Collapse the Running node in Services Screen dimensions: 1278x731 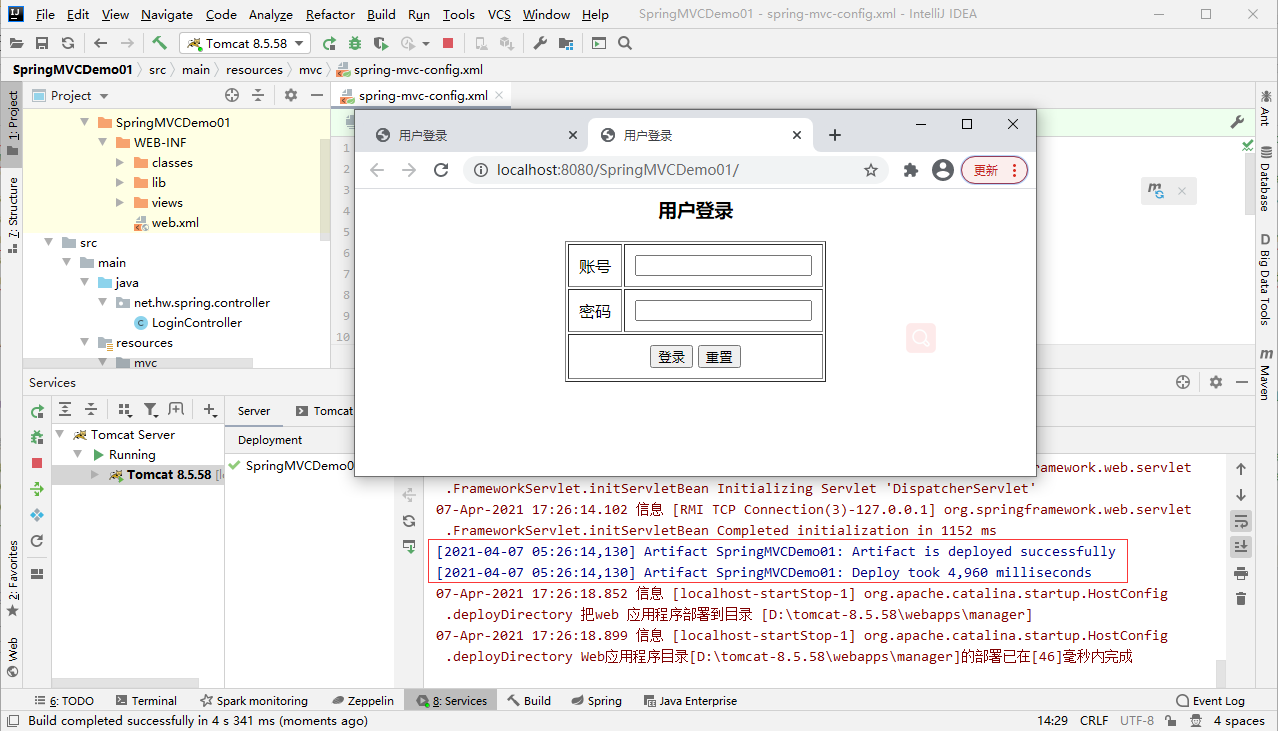78,455
